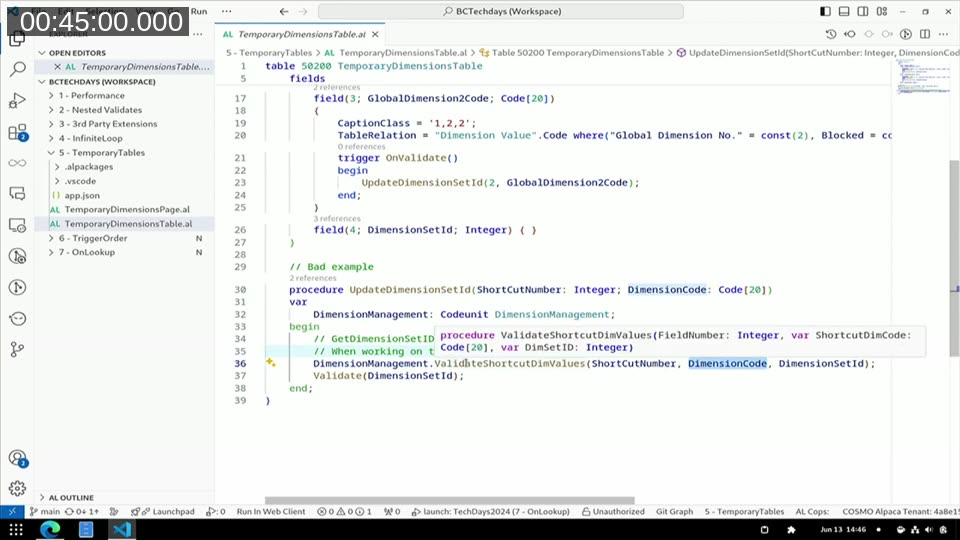Viewport: 960px width, 540px height.
Task: Click 5 - TemporaryTables breadcrumb
Action: tap(269, 53)
